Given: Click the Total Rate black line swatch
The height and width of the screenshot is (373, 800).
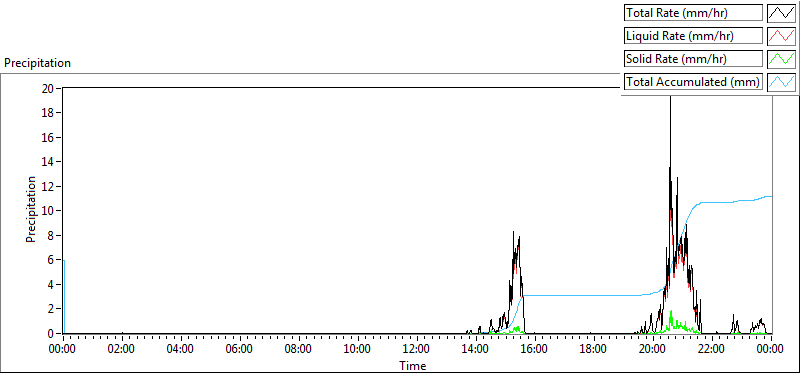Looking at the screenshot, I should point(781,13).
